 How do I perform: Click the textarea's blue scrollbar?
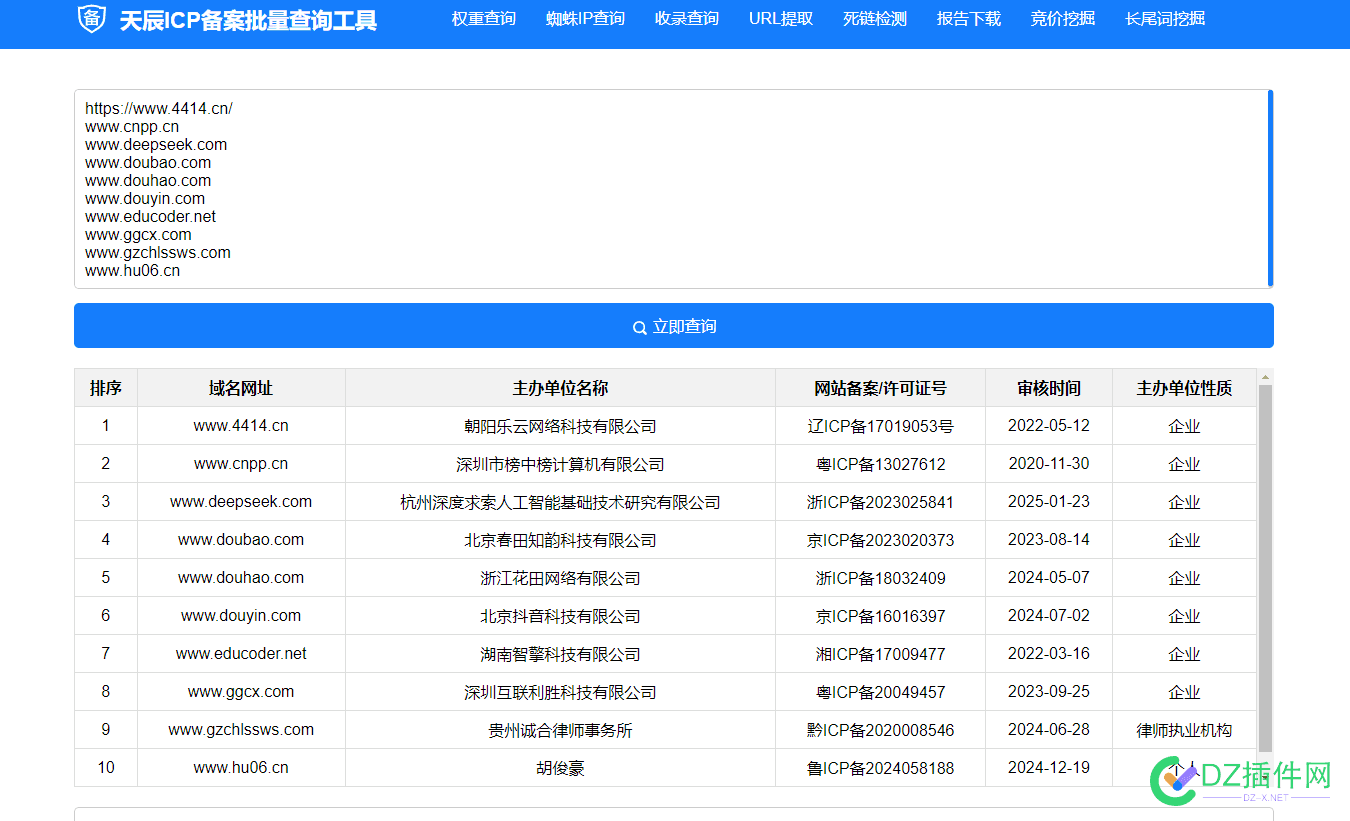(x=1270, y=188)
